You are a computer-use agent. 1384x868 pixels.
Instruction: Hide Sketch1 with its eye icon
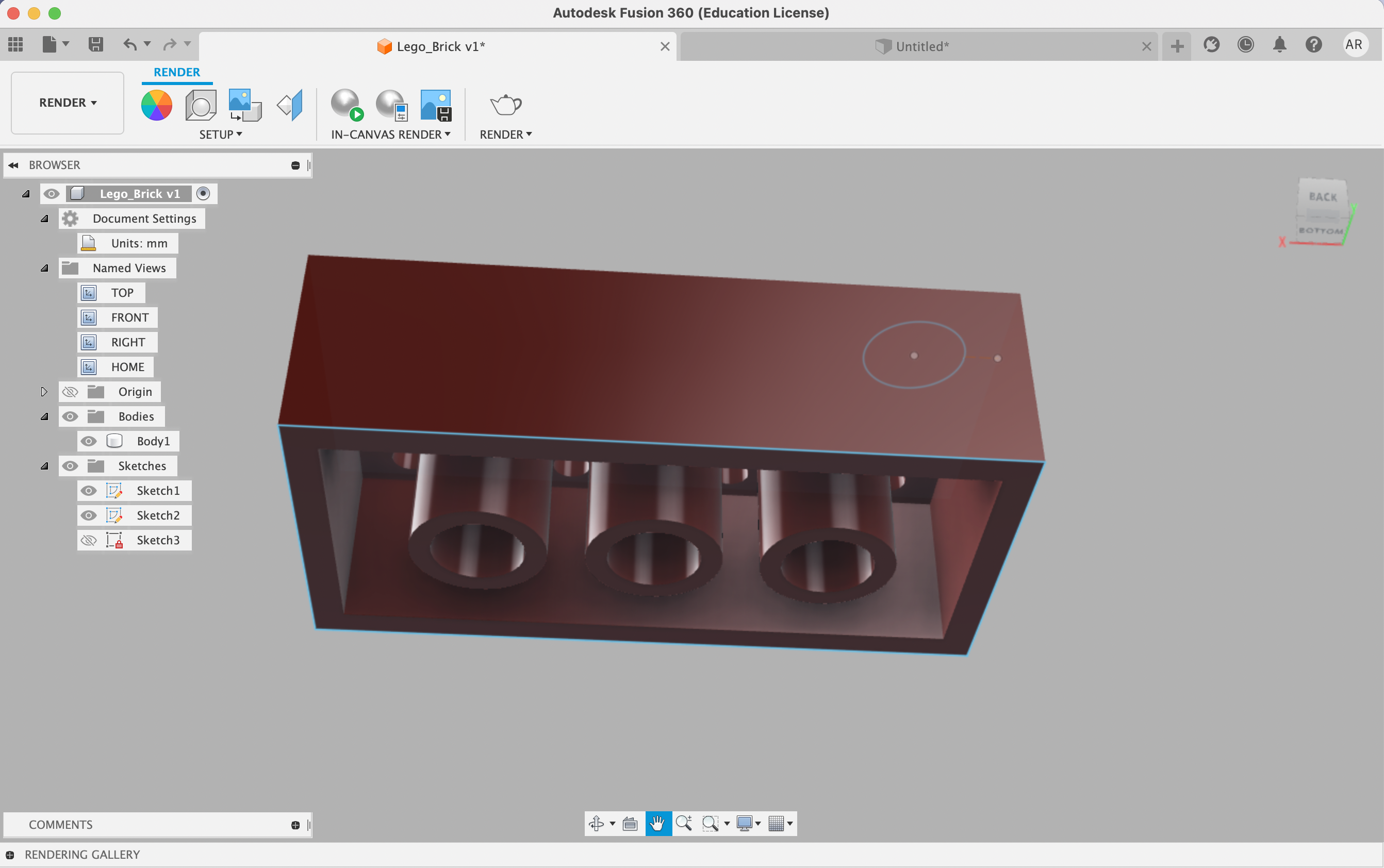pyautogui.click(x=89, y=491)
